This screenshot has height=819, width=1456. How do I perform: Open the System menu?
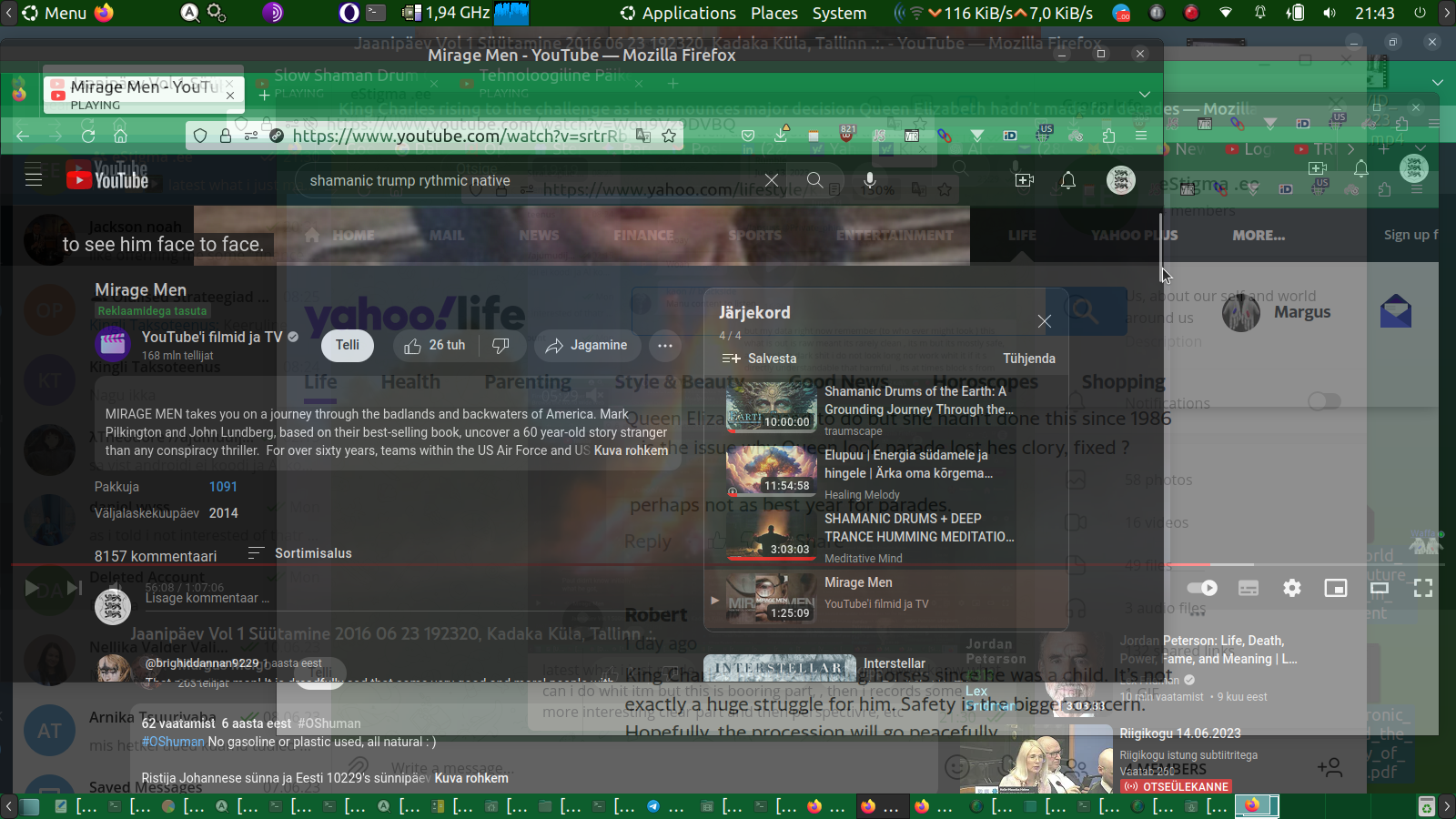coord(839,13)
